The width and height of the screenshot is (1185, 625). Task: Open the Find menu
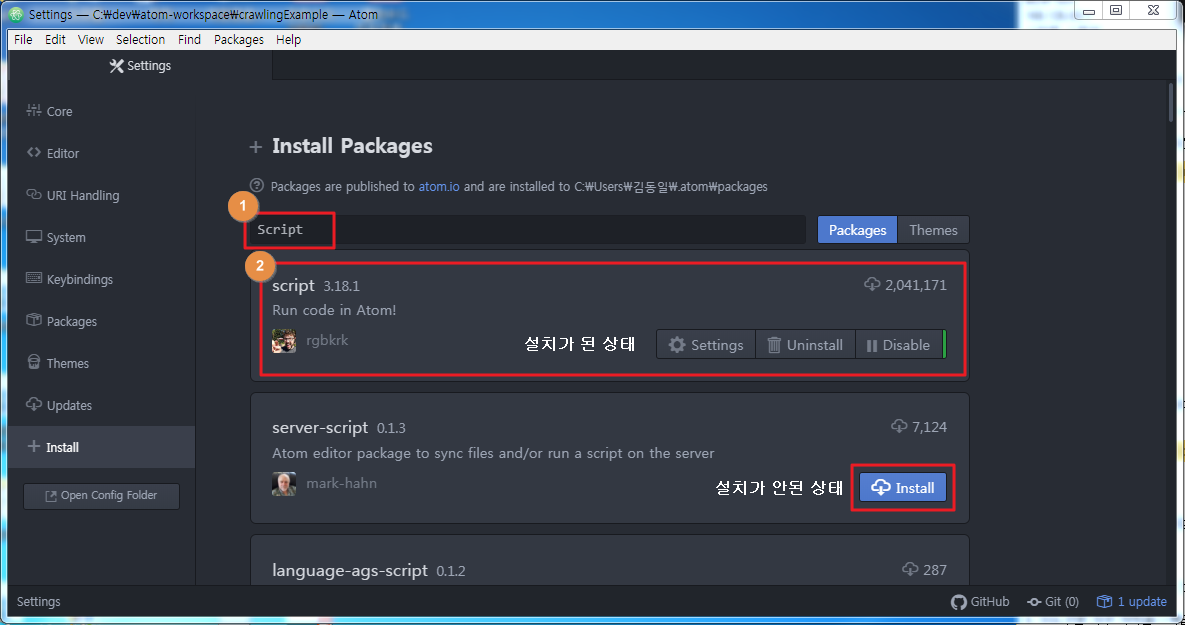point(190,39)
